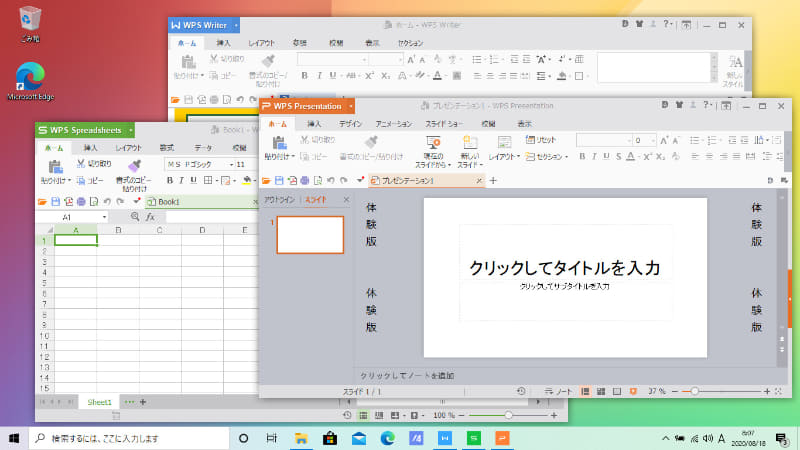Open File Explorer from taskbar
Screen dimensions: 800x450
click(301, 438)
